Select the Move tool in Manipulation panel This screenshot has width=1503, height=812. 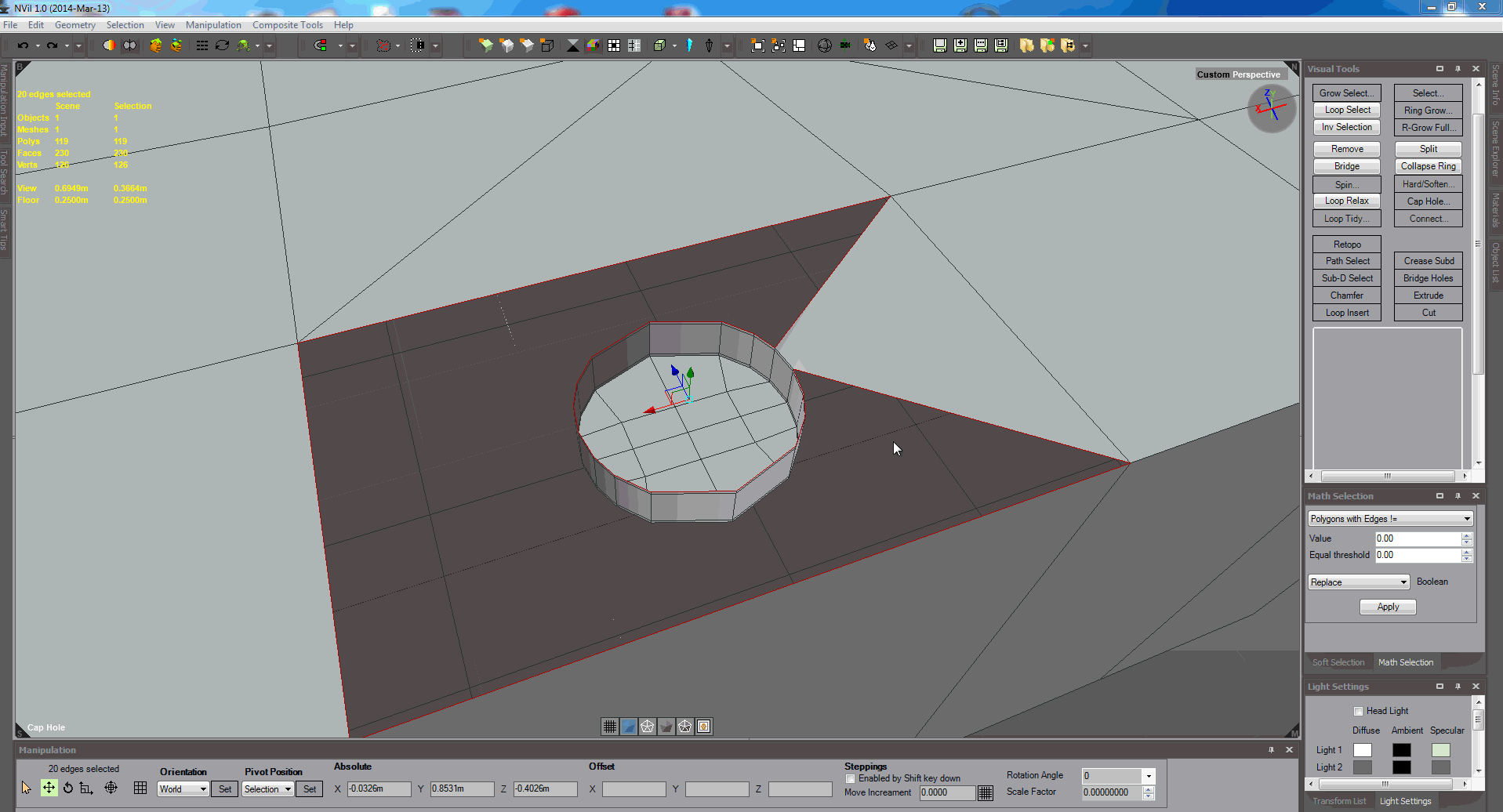[x=49, y=788]
